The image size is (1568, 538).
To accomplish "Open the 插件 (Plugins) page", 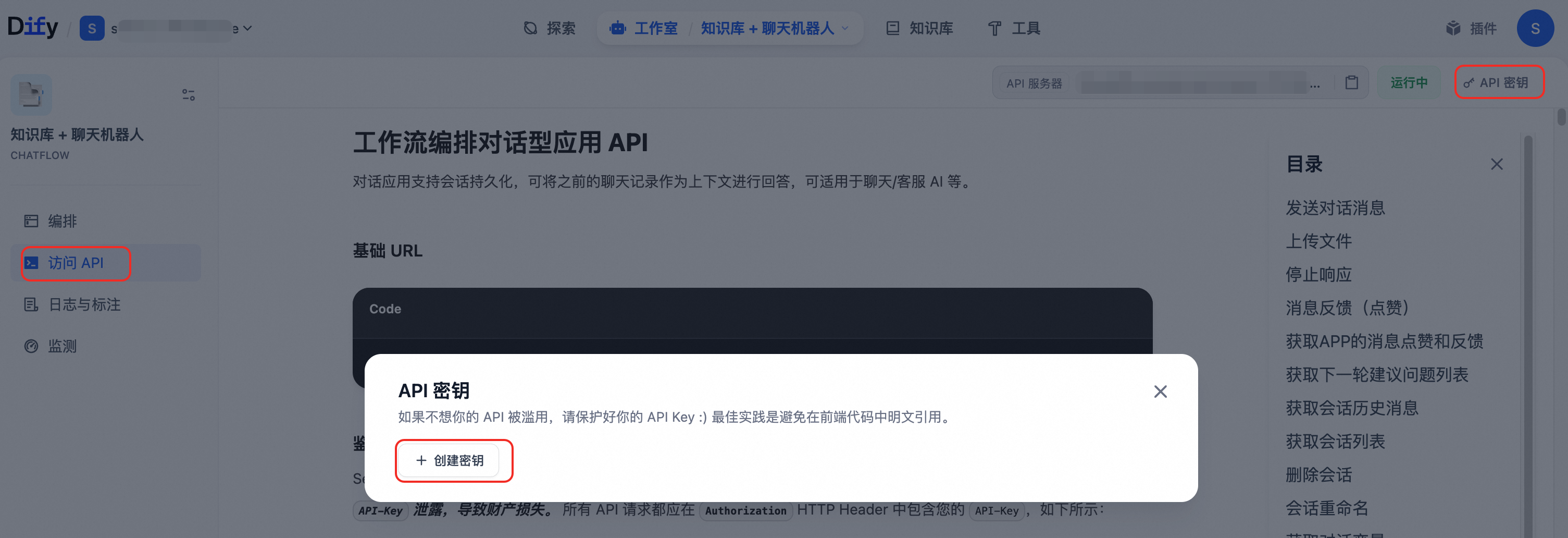I will pyautogui.click(x=1471, y=28).
